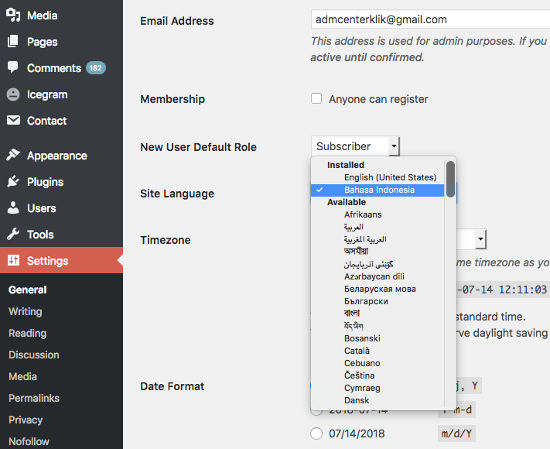Viewport: 550px width, 449px height.
Task: Choose Cebuano language option
Action: click(362, 363)
